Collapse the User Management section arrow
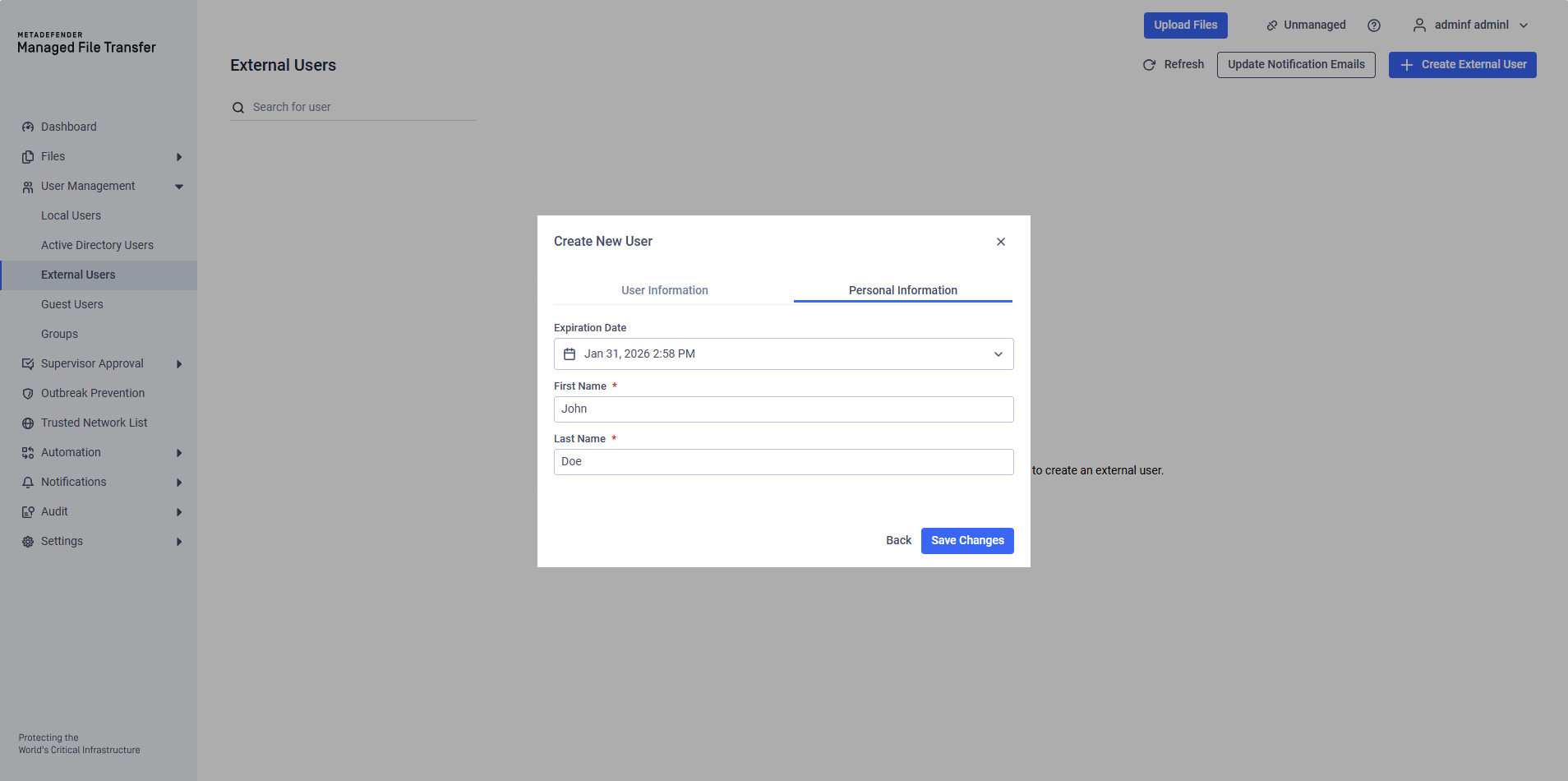Image resolution: width=1568 pixels, height=781 pixels. [x=178, y=187]
